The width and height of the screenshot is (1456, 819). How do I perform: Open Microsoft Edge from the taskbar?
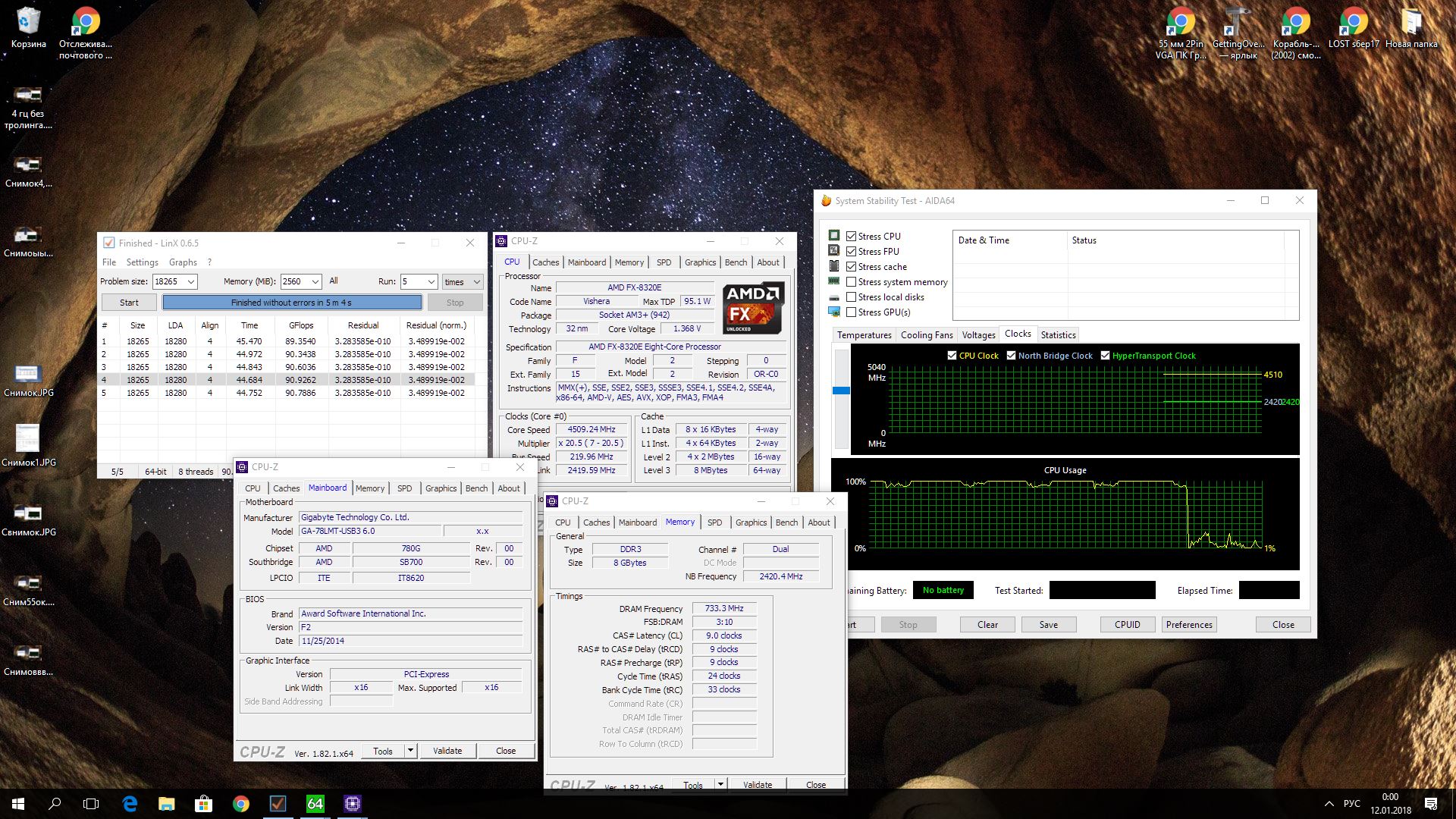pos(130,803)
